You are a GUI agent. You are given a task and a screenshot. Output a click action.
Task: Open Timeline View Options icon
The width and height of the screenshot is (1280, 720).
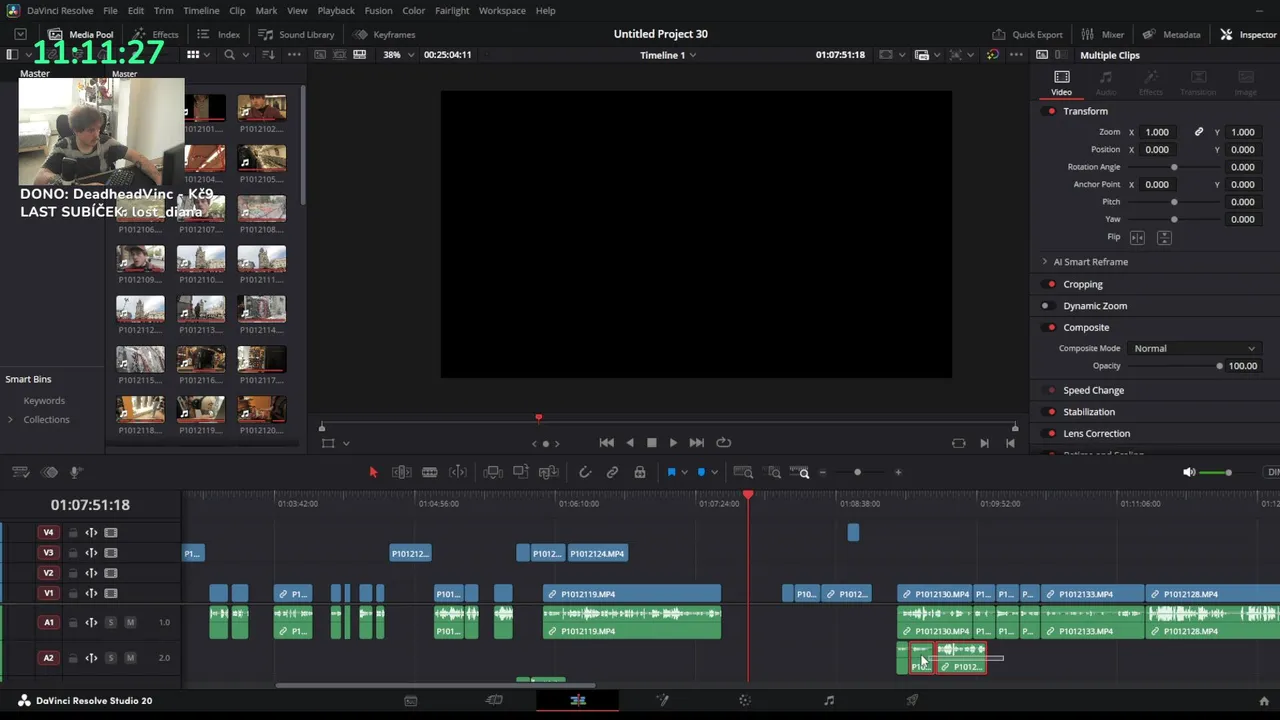21,472
